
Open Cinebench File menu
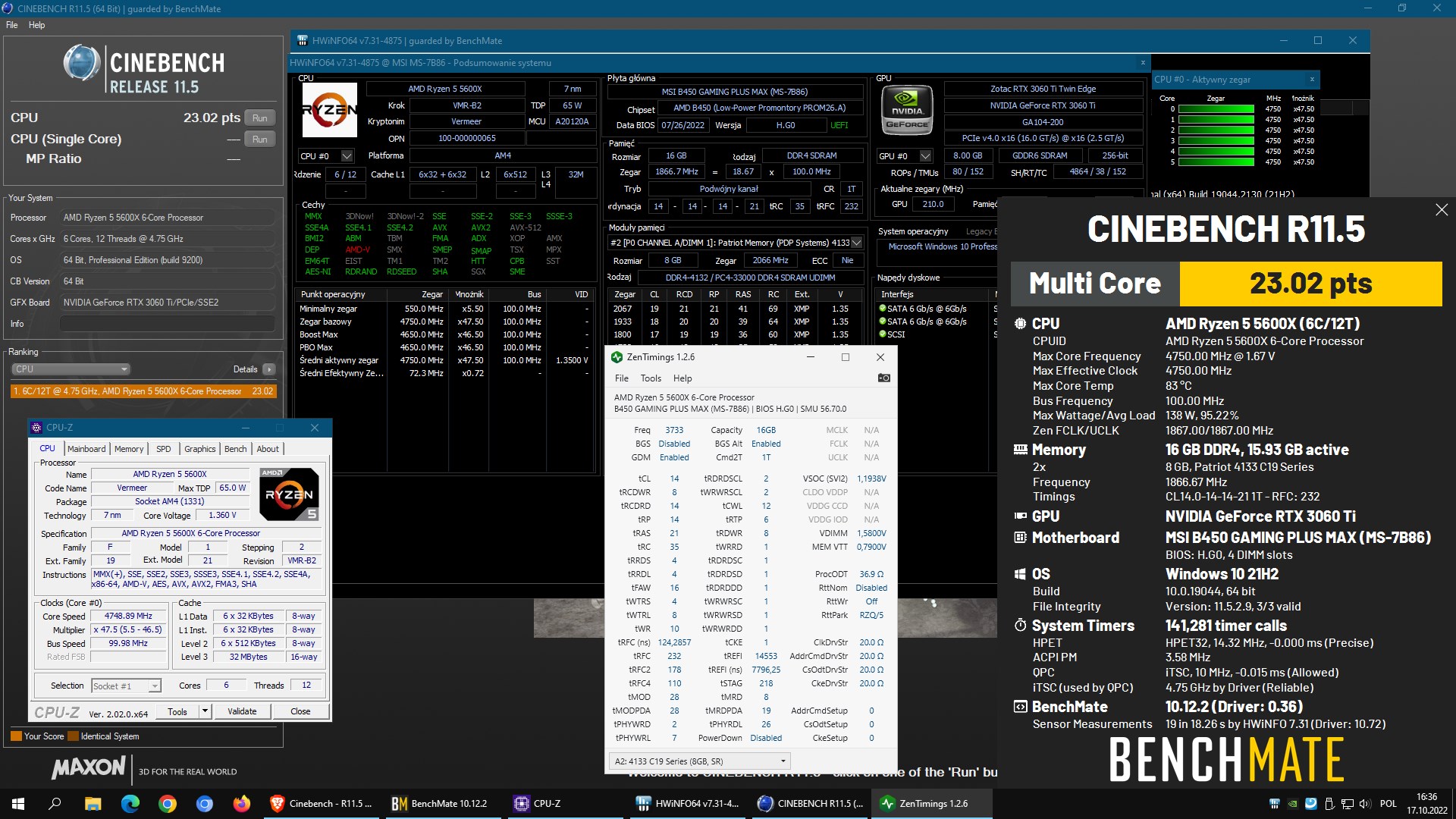coord(11,25)
